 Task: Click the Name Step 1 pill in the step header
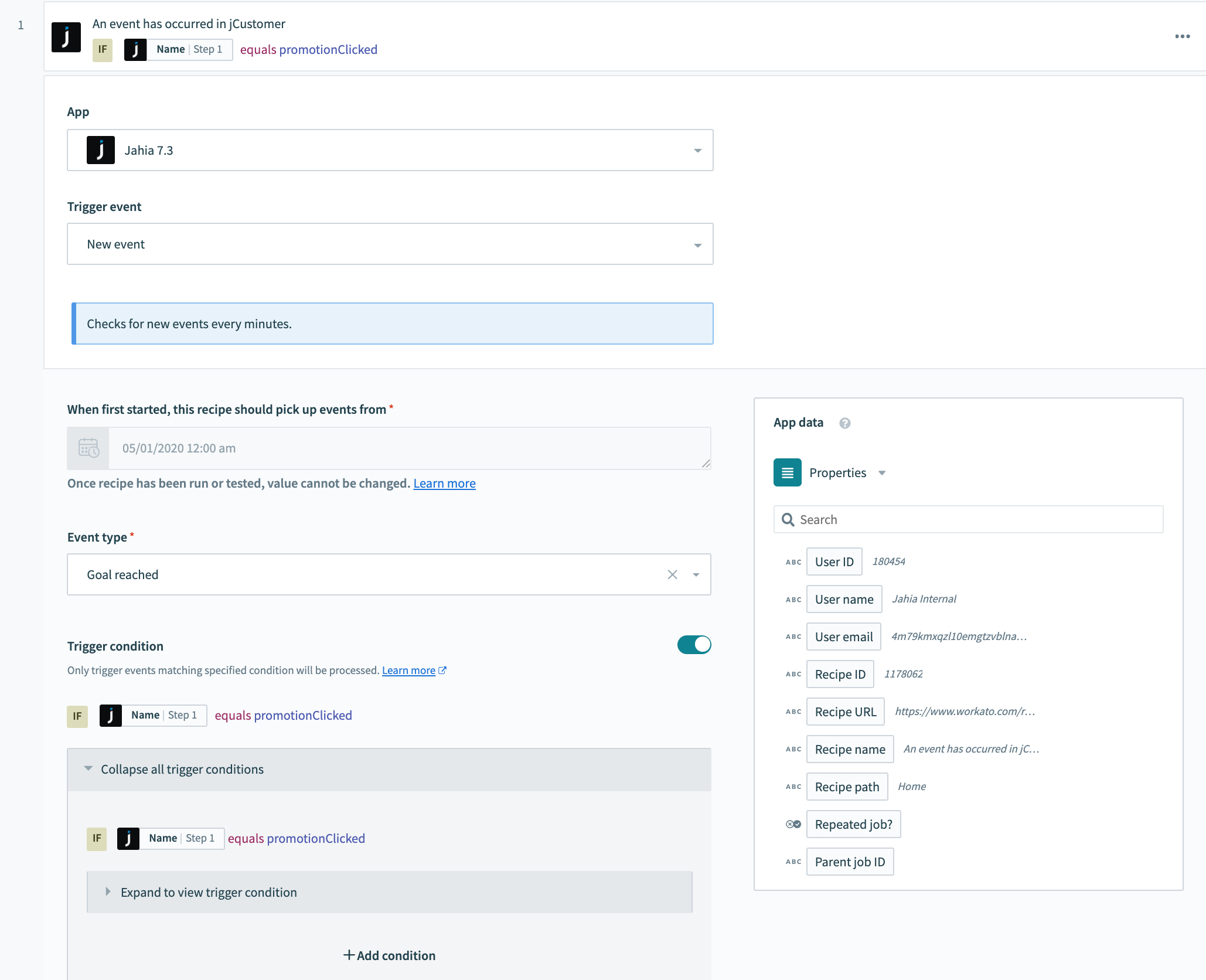[178, 50]
